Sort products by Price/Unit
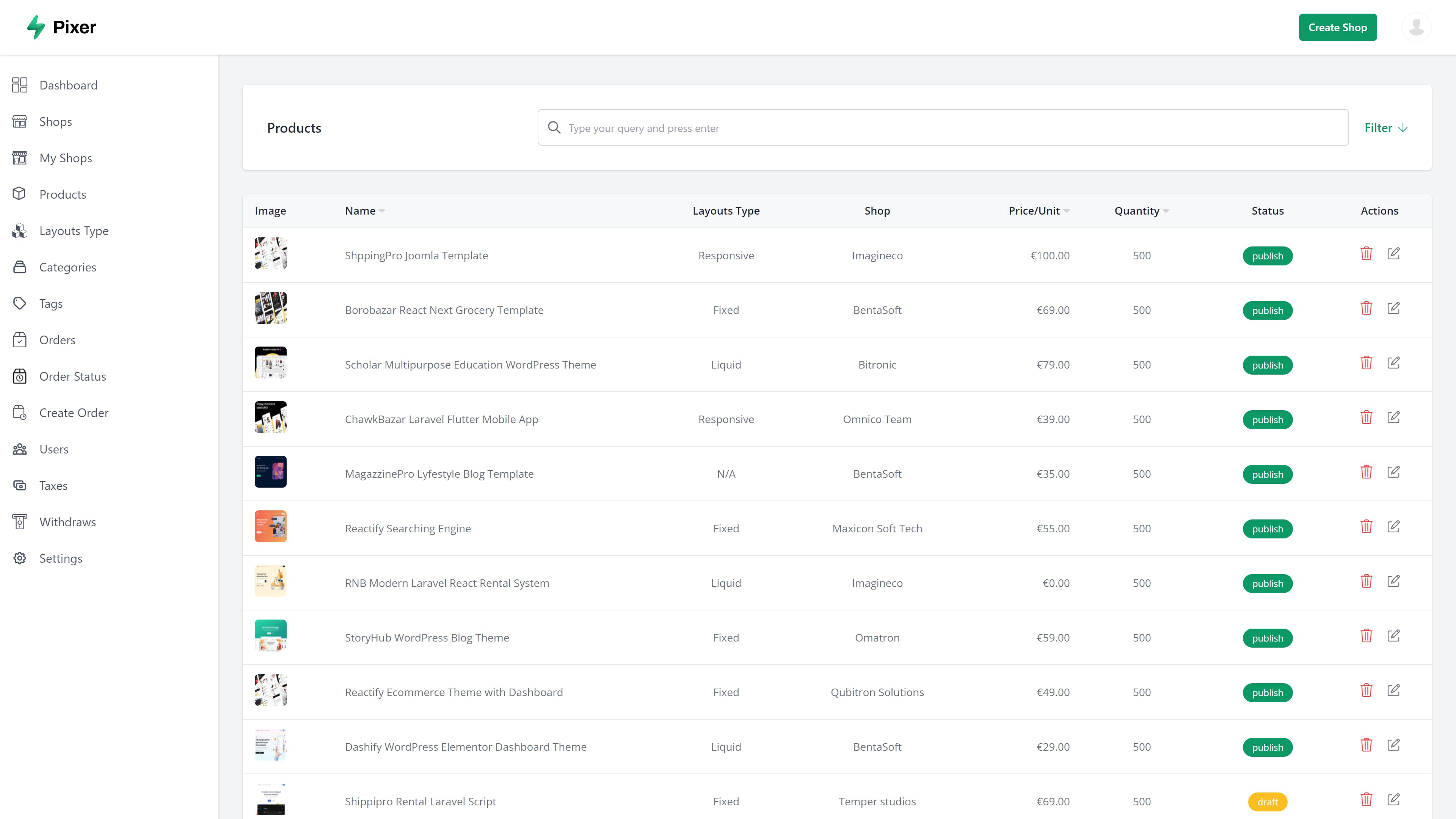Screen dimensions: 1456x819 point(1038,210)
